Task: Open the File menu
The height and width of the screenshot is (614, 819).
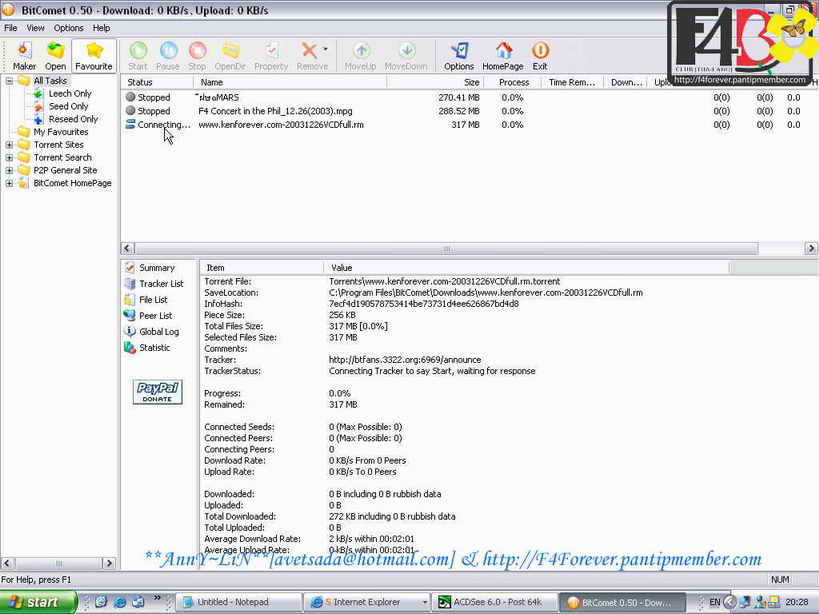Action: [x=10, y=28]
